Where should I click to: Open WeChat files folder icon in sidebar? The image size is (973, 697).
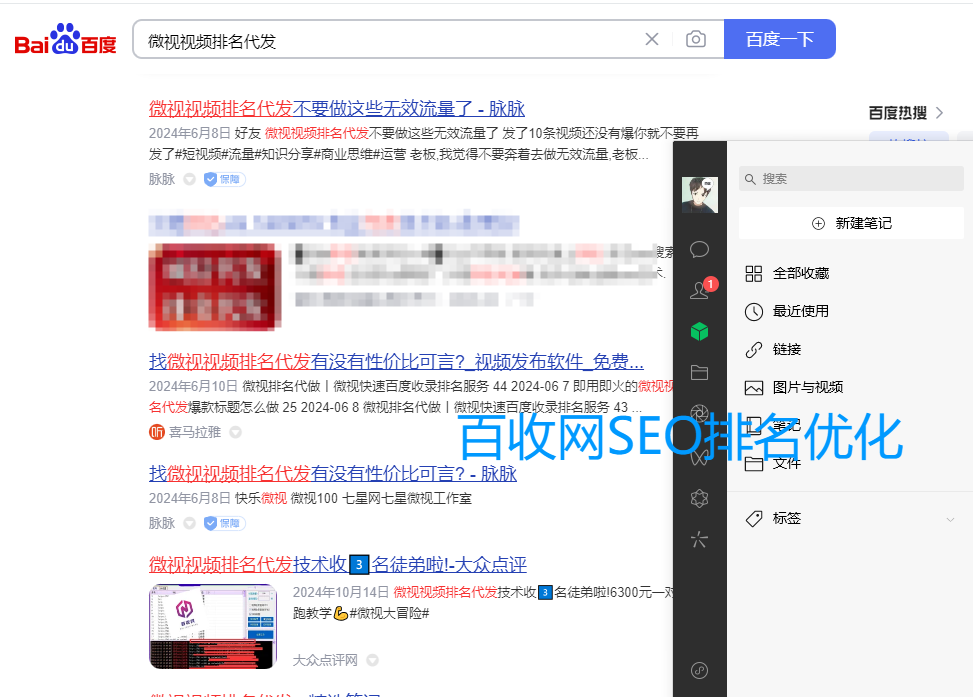699,372
